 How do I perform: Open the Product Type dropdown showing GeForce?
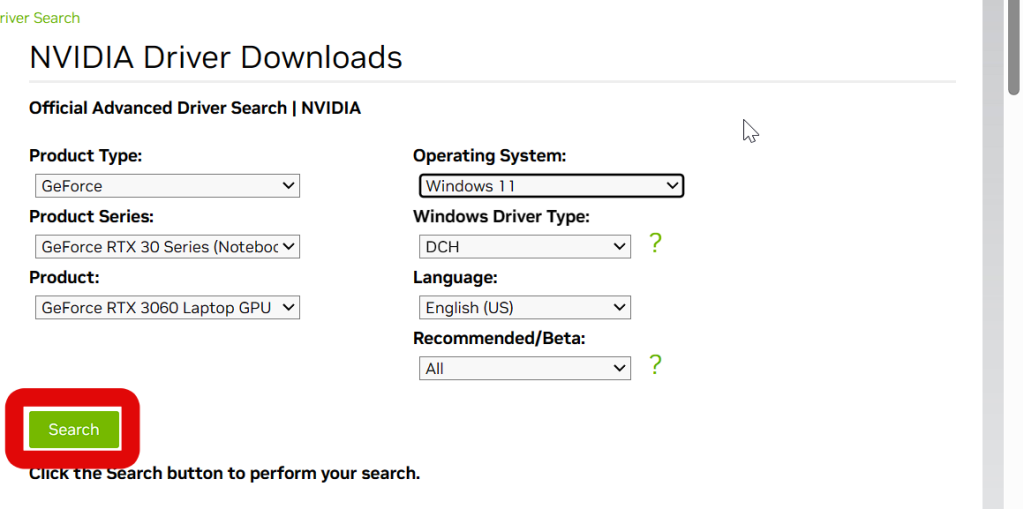(x=167, y=186)
